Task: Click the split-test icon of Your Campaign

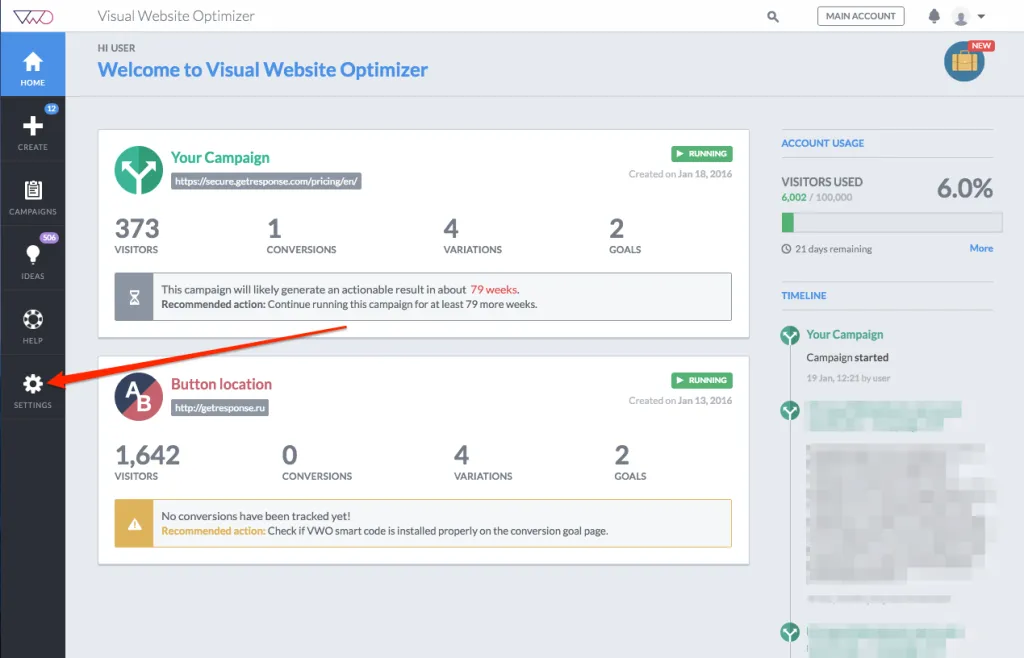Action: (x=138, y=170)
